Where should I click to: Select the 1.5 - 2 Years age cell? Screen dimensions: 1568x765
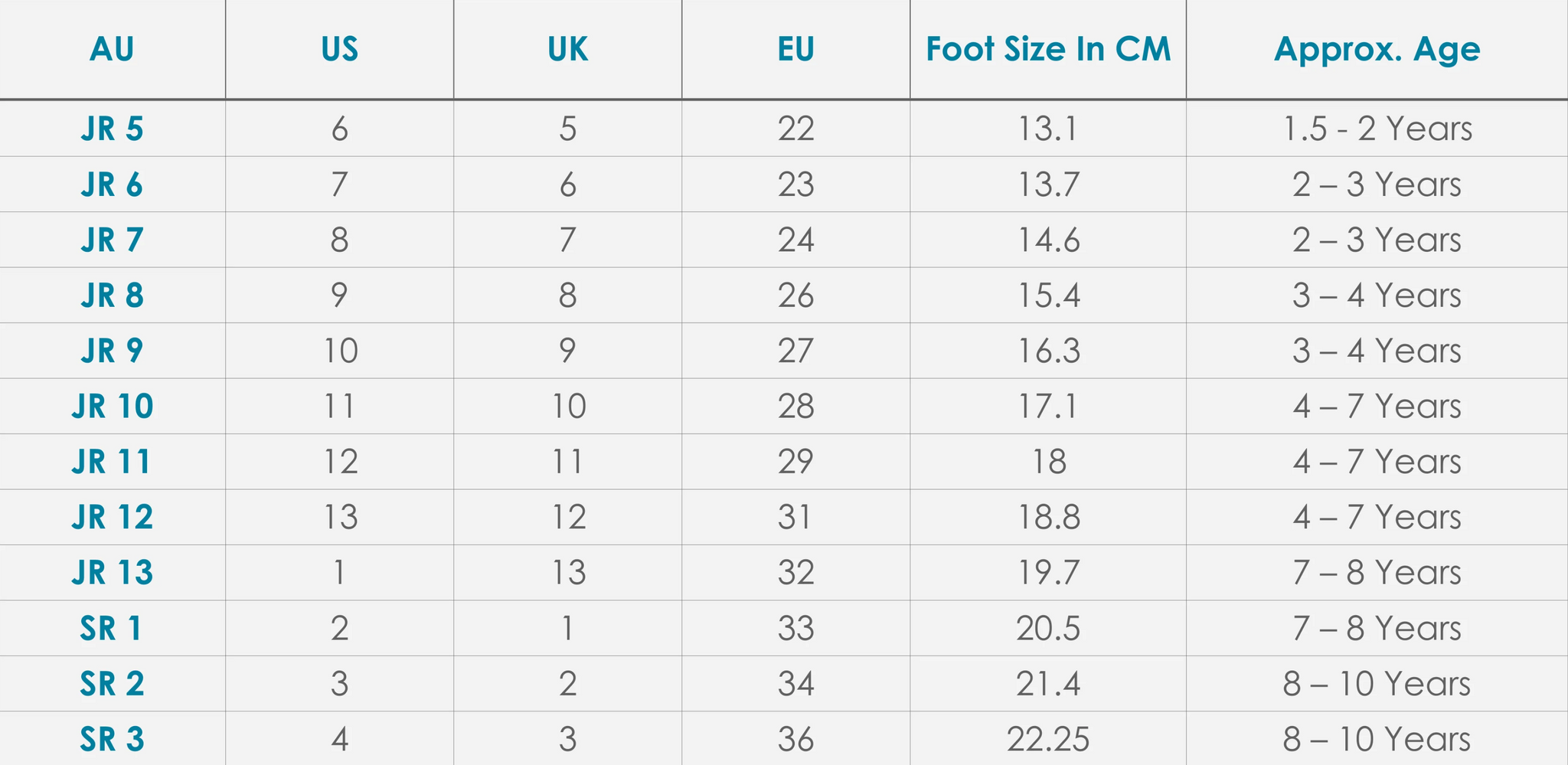[1377, 129]
